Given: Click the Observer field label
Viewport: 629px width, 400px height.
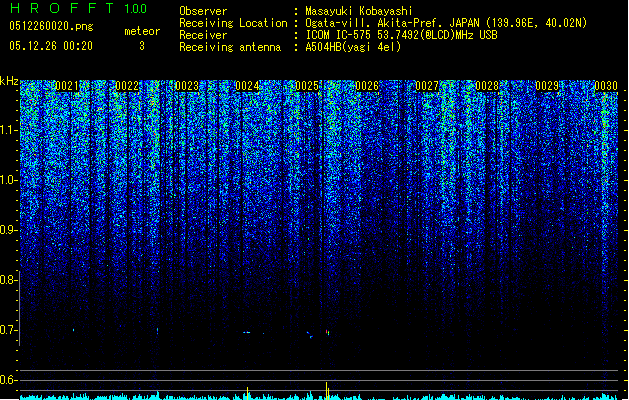Looking at the screenshot, I should (x=203, y=11).
